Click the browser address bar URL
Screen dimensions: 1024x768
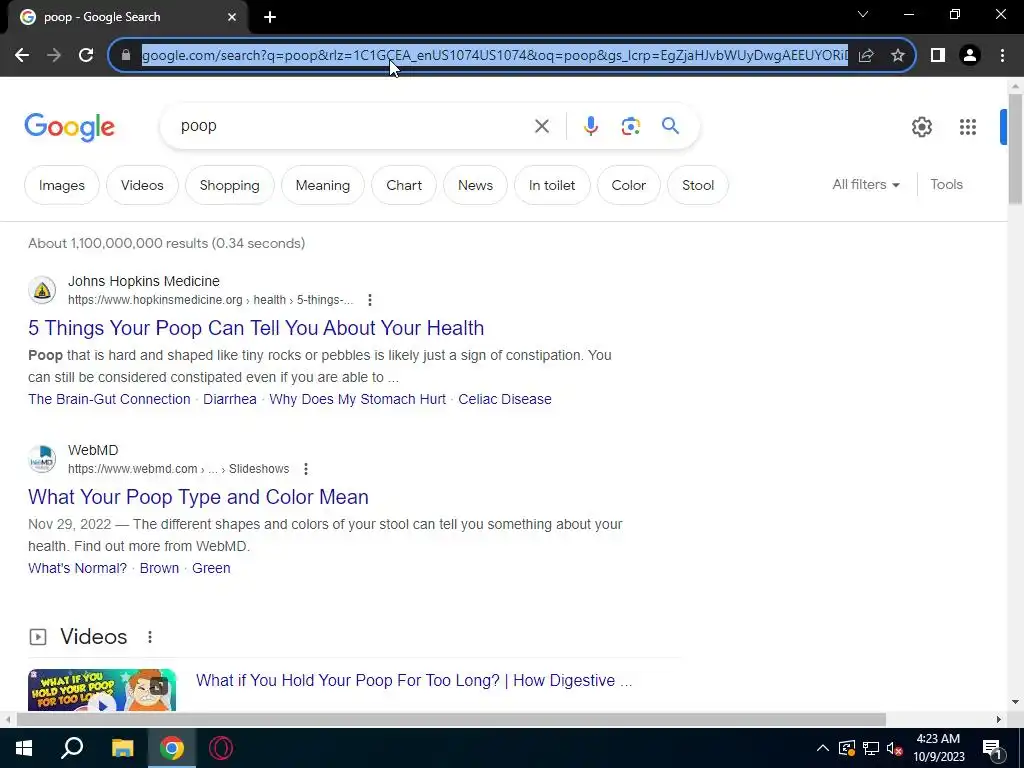pyautogui.click(x=494, y=56)
